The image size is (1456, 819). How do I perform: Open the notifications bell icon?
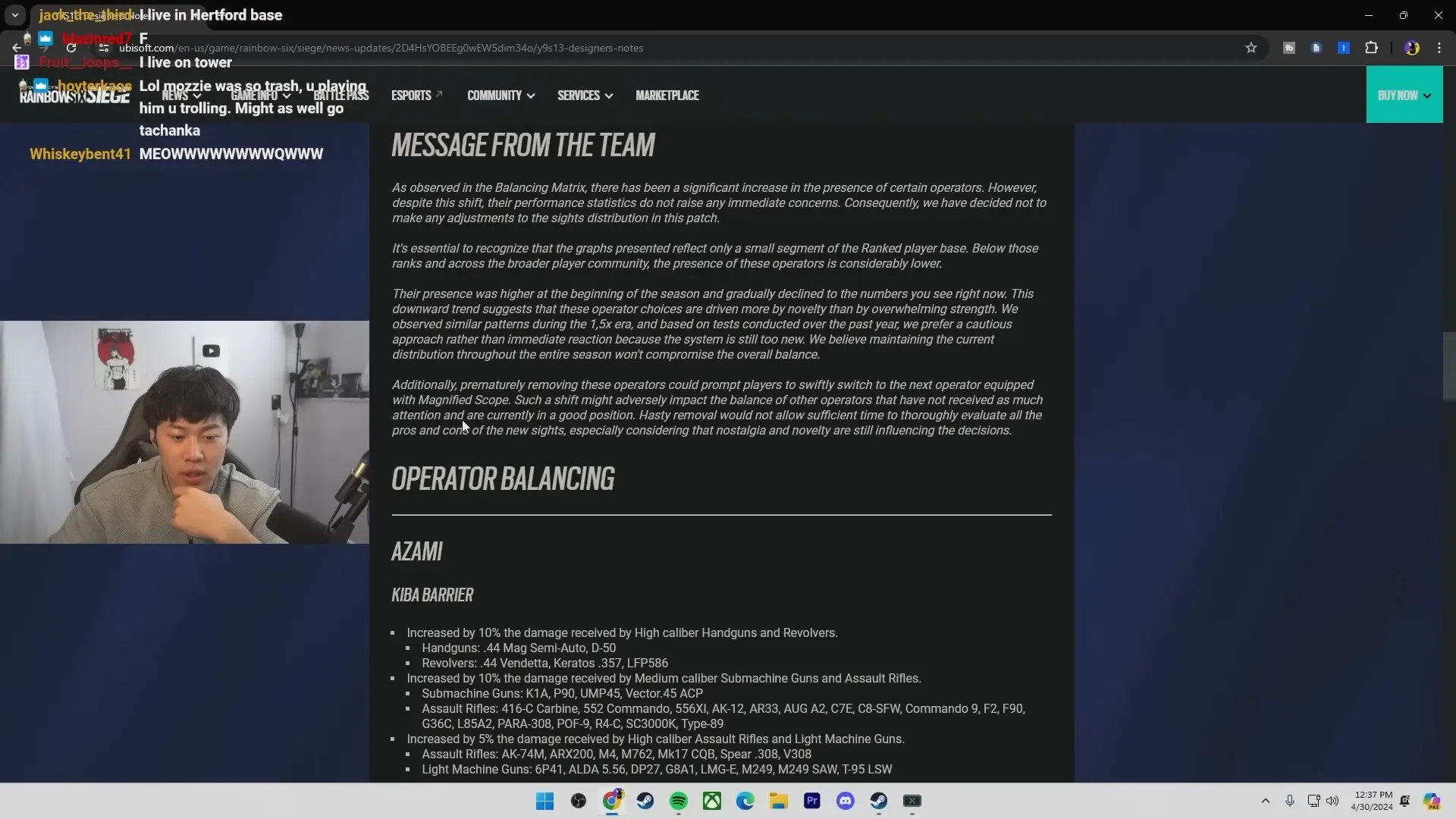tap(1405, 801)
